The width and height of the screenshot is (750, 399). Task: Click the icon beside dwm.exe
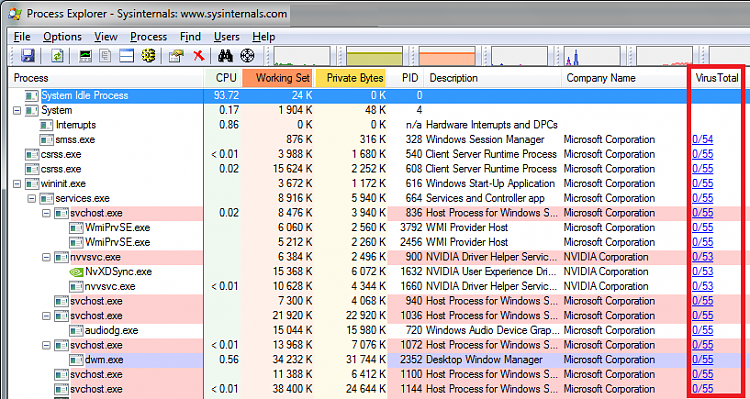click(x=76, y=360)
